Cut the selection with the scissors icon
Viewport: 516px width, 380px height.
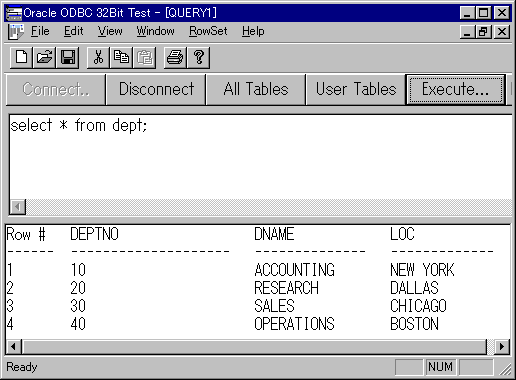coord(98,57)
